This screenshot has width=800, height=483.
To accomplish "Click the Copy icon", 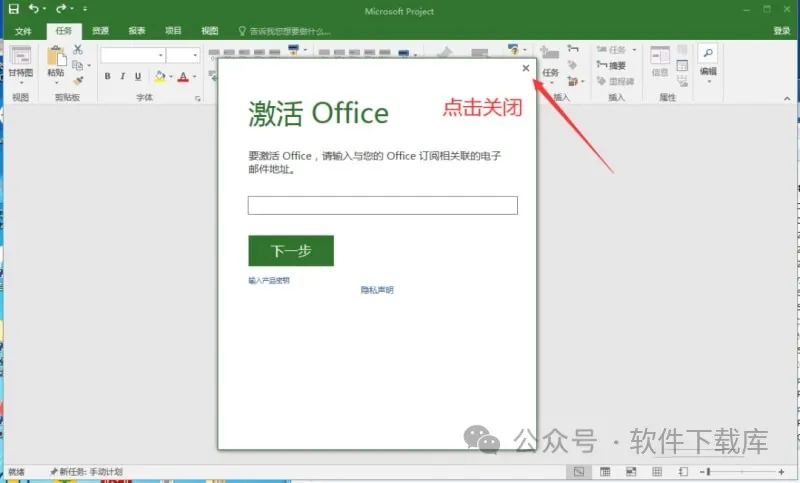I will (x=78, y=65).
